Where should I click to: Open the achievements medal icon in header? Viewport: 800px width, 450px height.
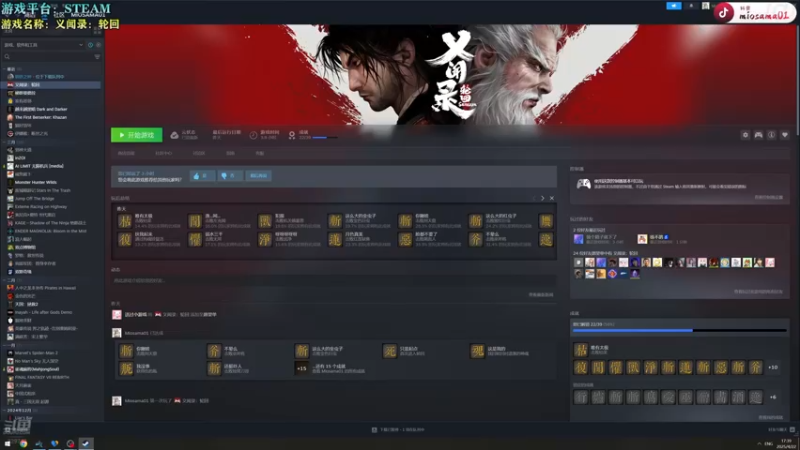click(x=292, y=135)
